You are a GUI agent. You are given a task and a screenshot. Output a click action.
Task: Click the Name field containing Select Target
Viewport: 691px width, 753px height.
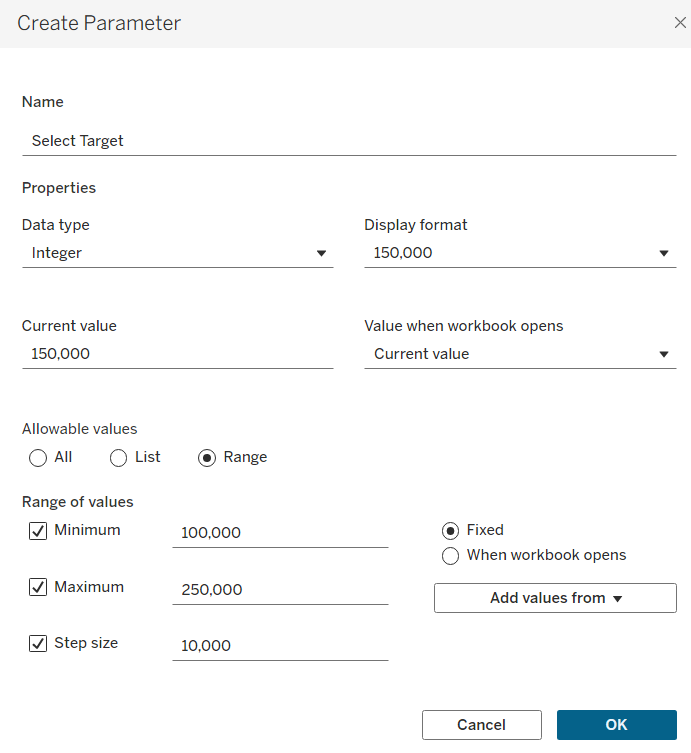(348, 141)
